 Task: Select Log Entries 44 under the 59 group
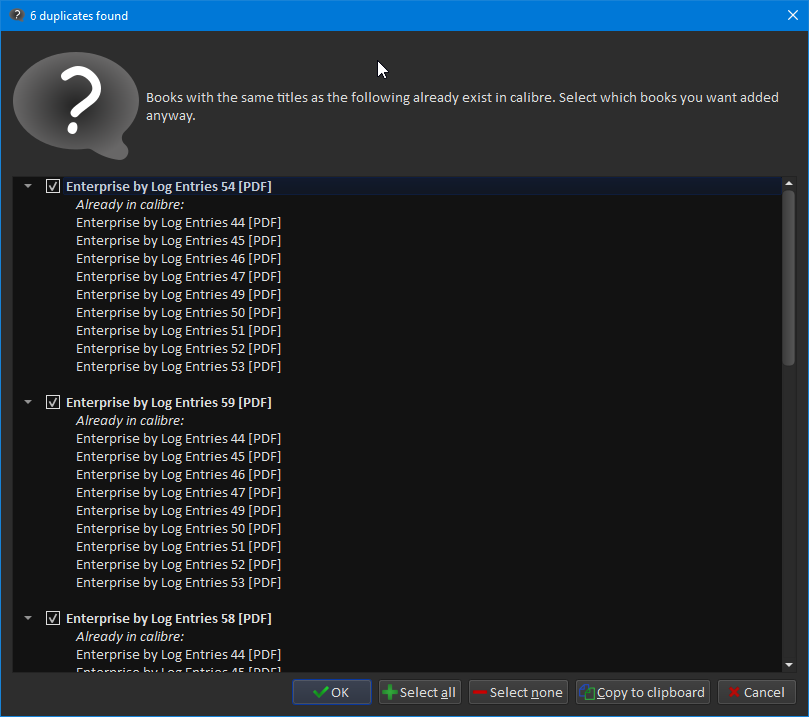179,438
